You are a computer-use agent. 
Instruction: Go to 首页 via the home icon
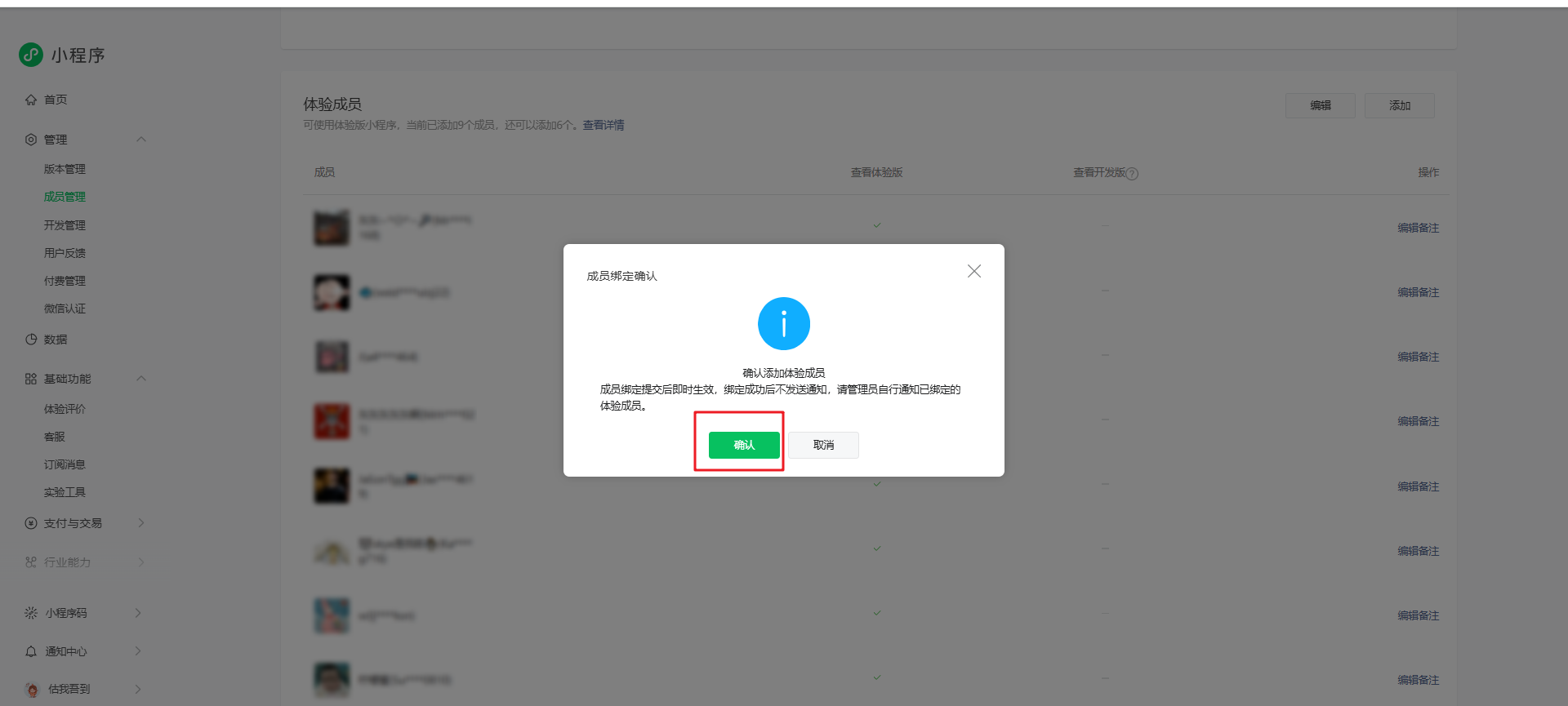pos(31,100)
